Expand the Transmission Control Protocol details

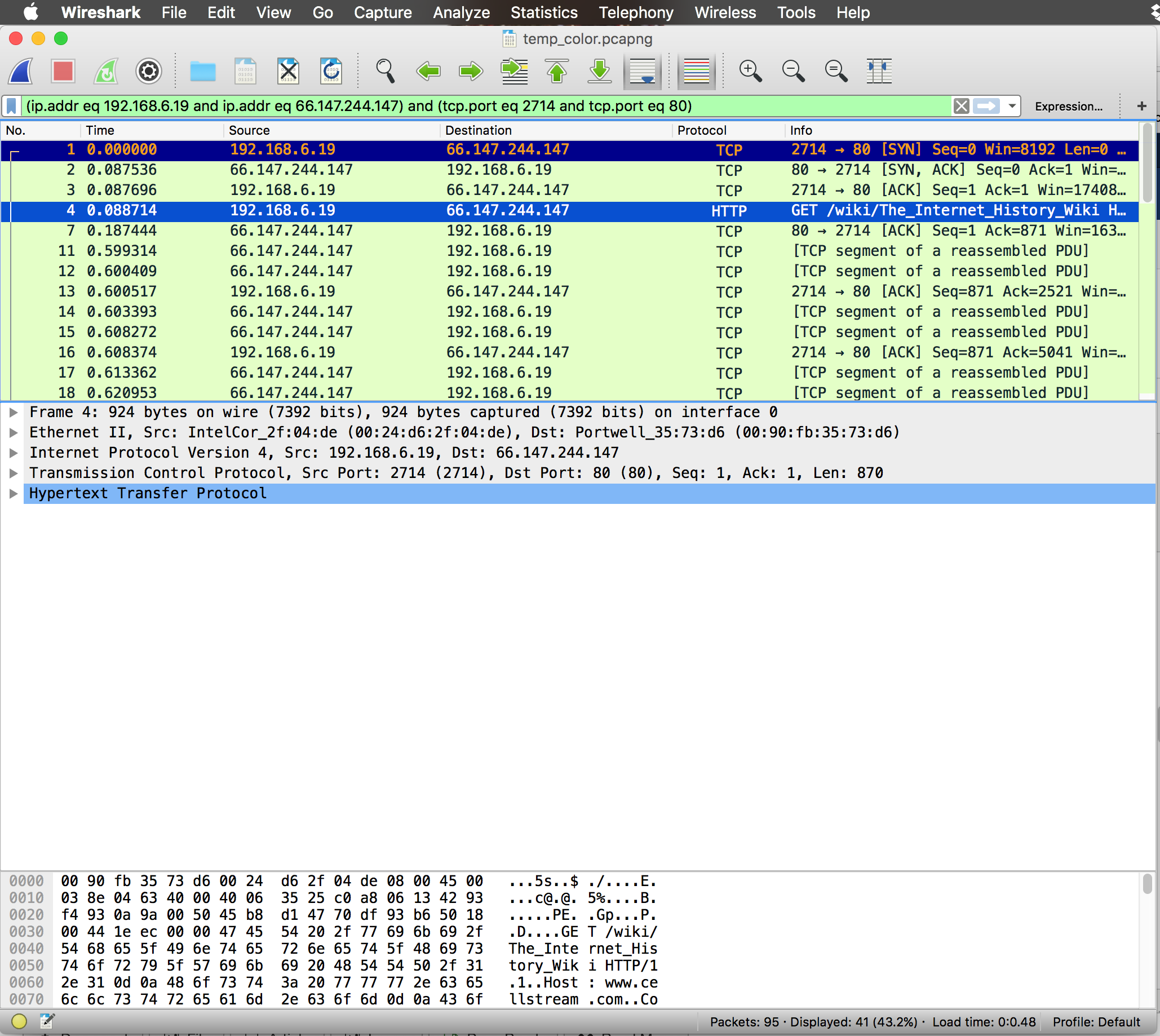pyautogui.click(x=13, y=472)
